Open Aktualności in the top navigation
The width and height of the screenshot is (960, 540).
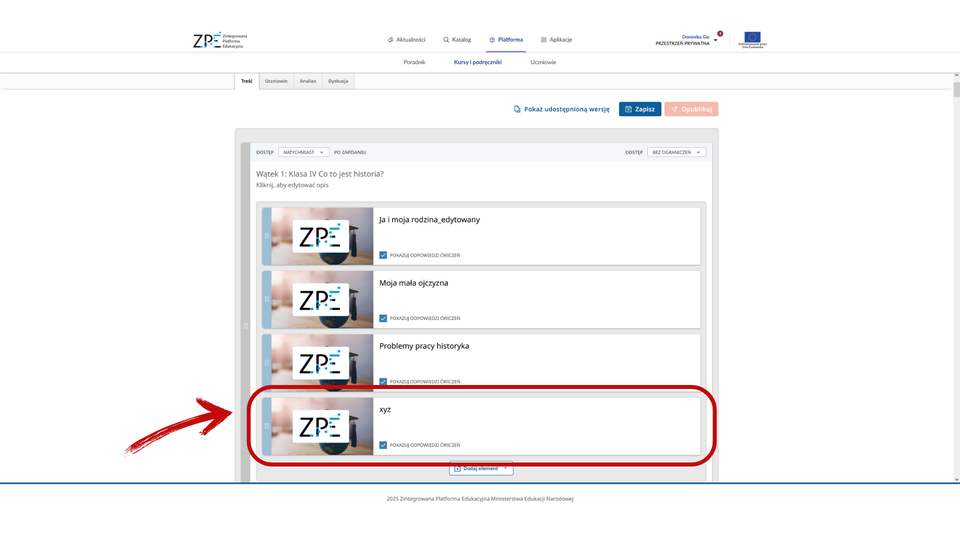coord(409,40)
